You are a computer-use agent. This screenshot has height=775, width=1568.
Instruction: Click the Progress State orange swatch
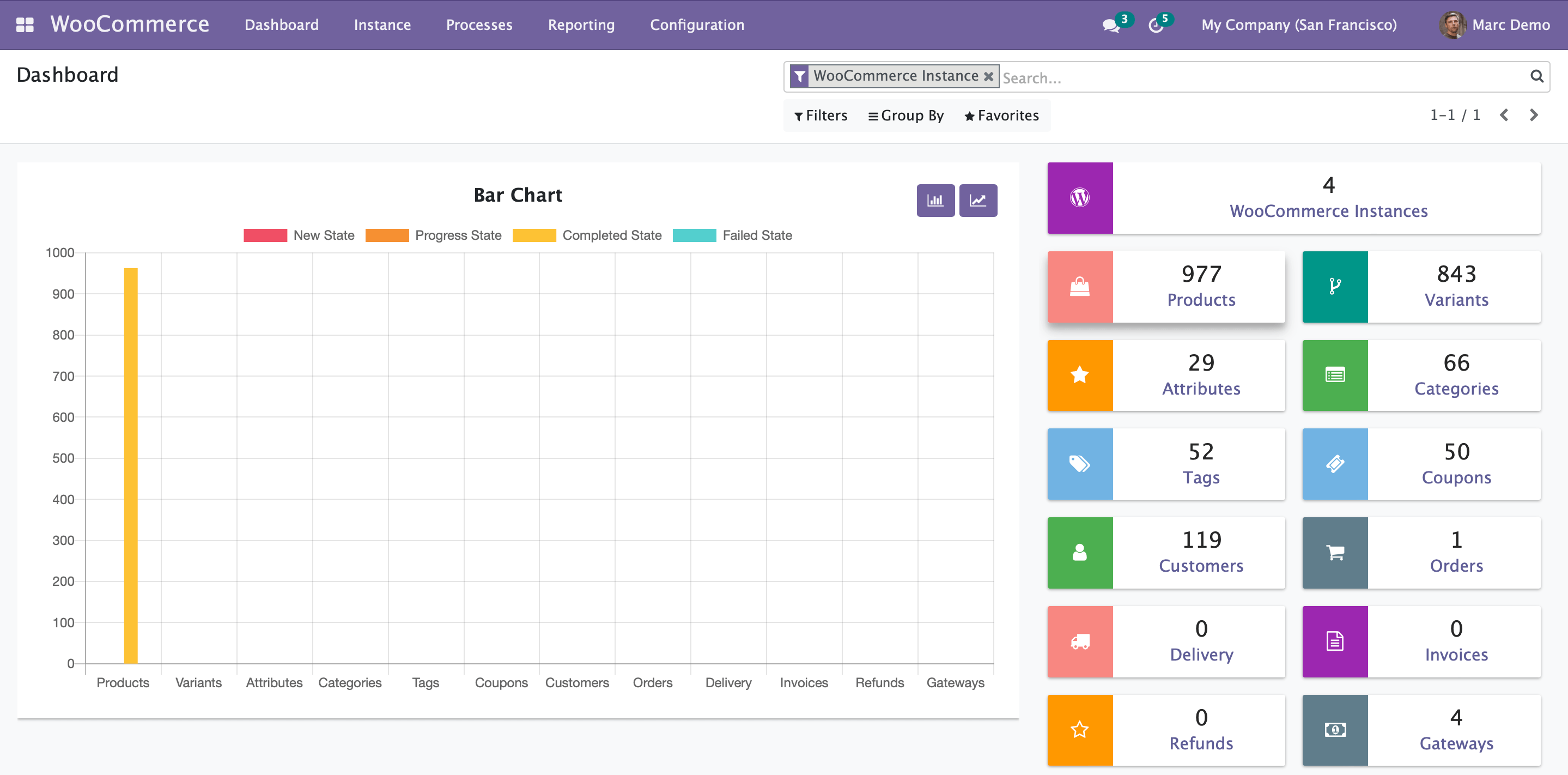coord(386,235)
